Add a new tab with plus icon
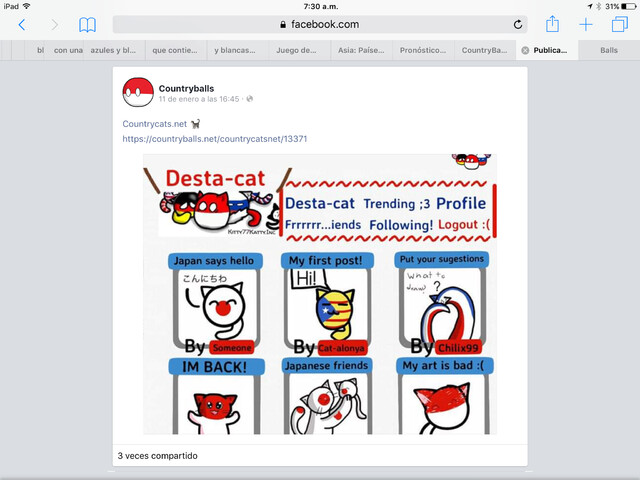 (586, 24)
